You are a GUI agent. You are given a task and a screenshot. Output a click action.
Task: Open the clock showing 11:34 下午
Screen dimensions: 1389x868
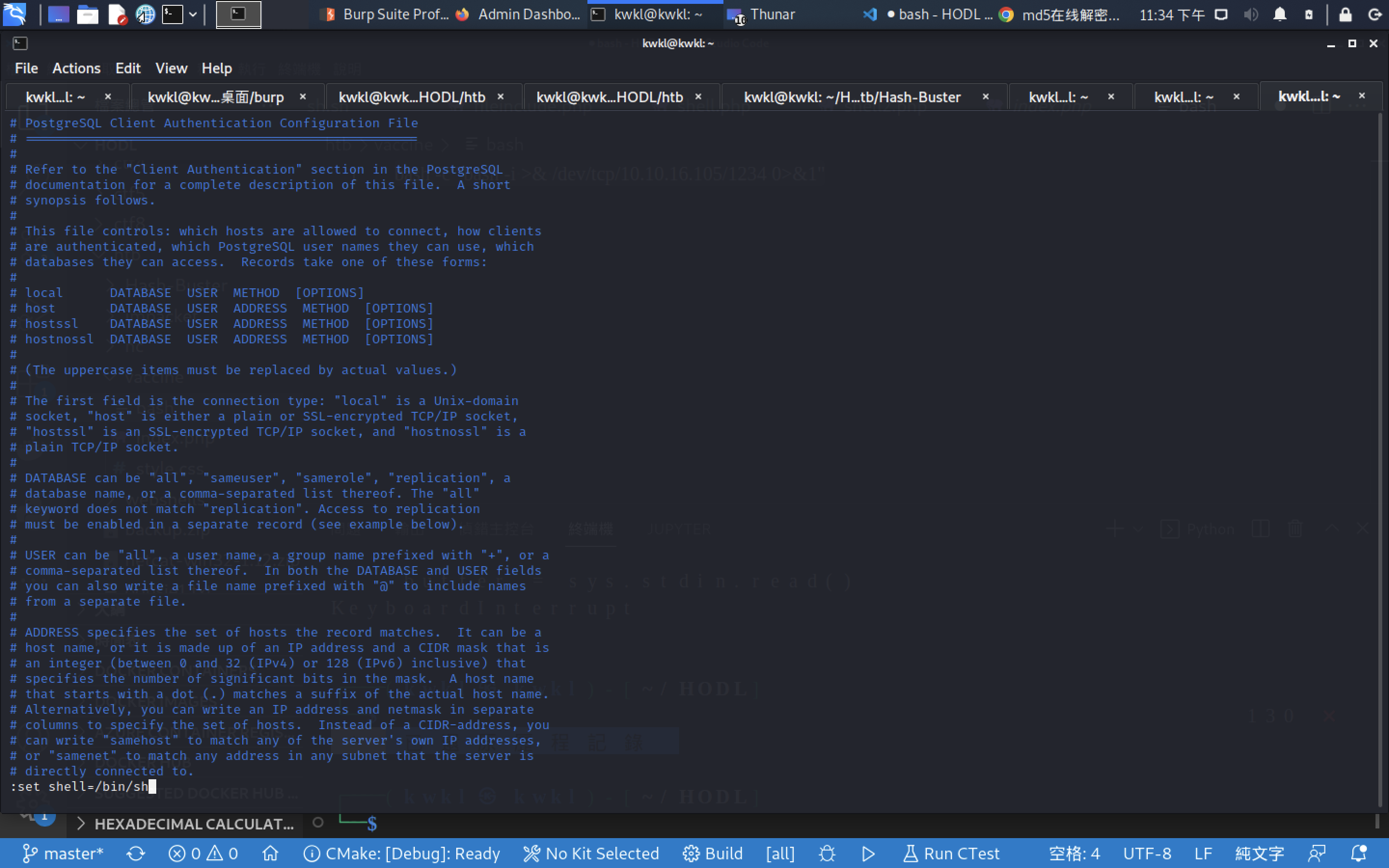click(1171, 15)
